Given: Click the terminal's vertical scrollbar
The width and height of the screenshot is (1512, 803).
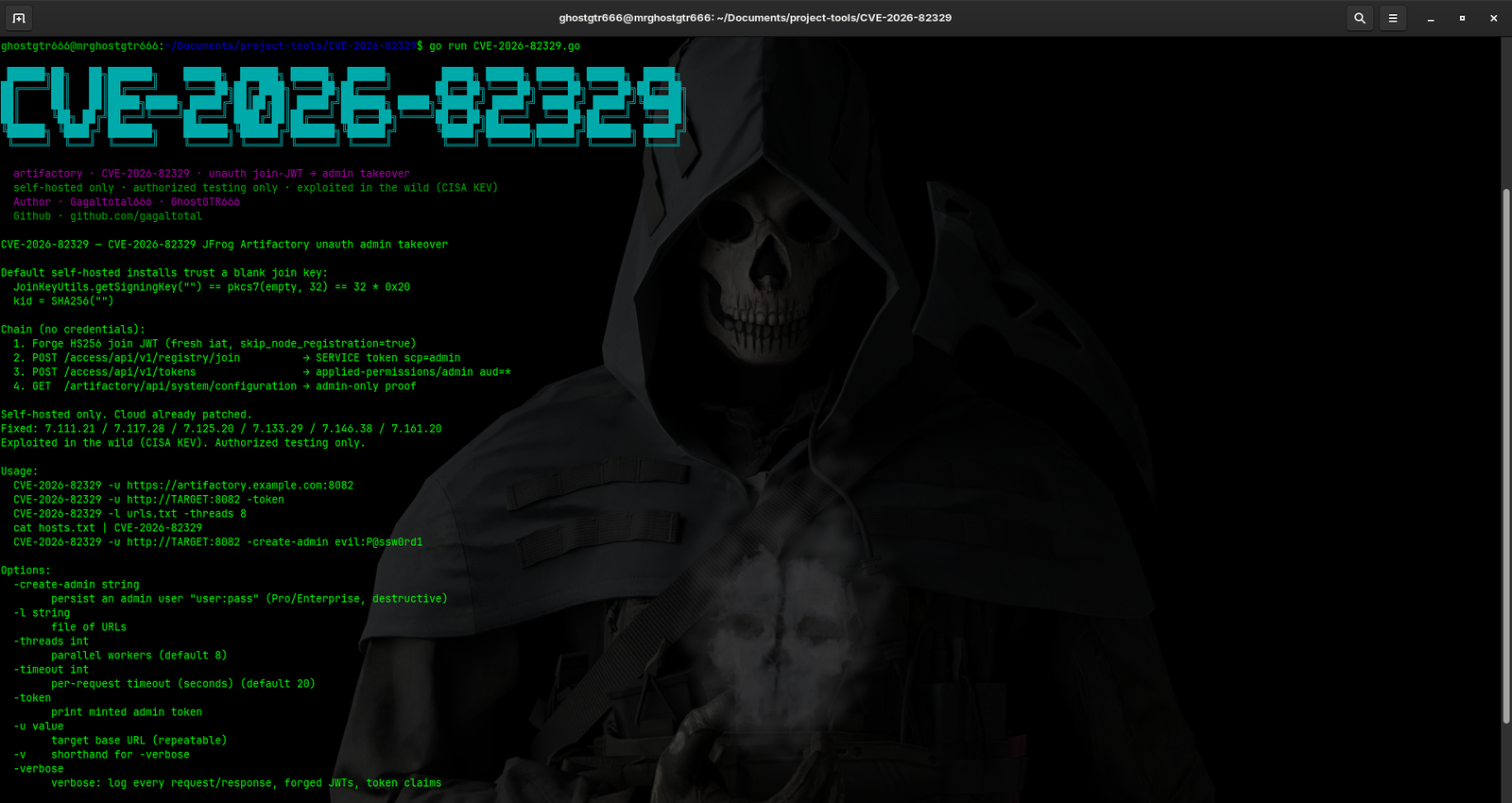Looking at the screenshot, I should [1506, 456].
